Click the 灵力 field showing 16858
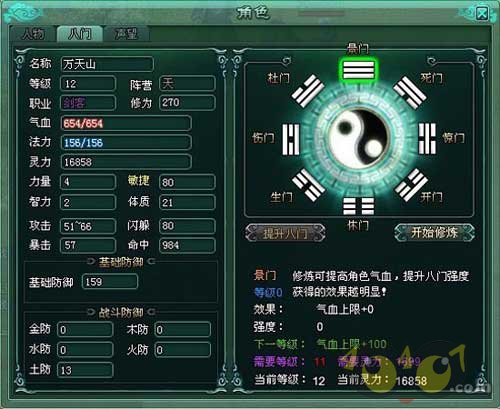 pyautogui.click(x=126, y=162)
